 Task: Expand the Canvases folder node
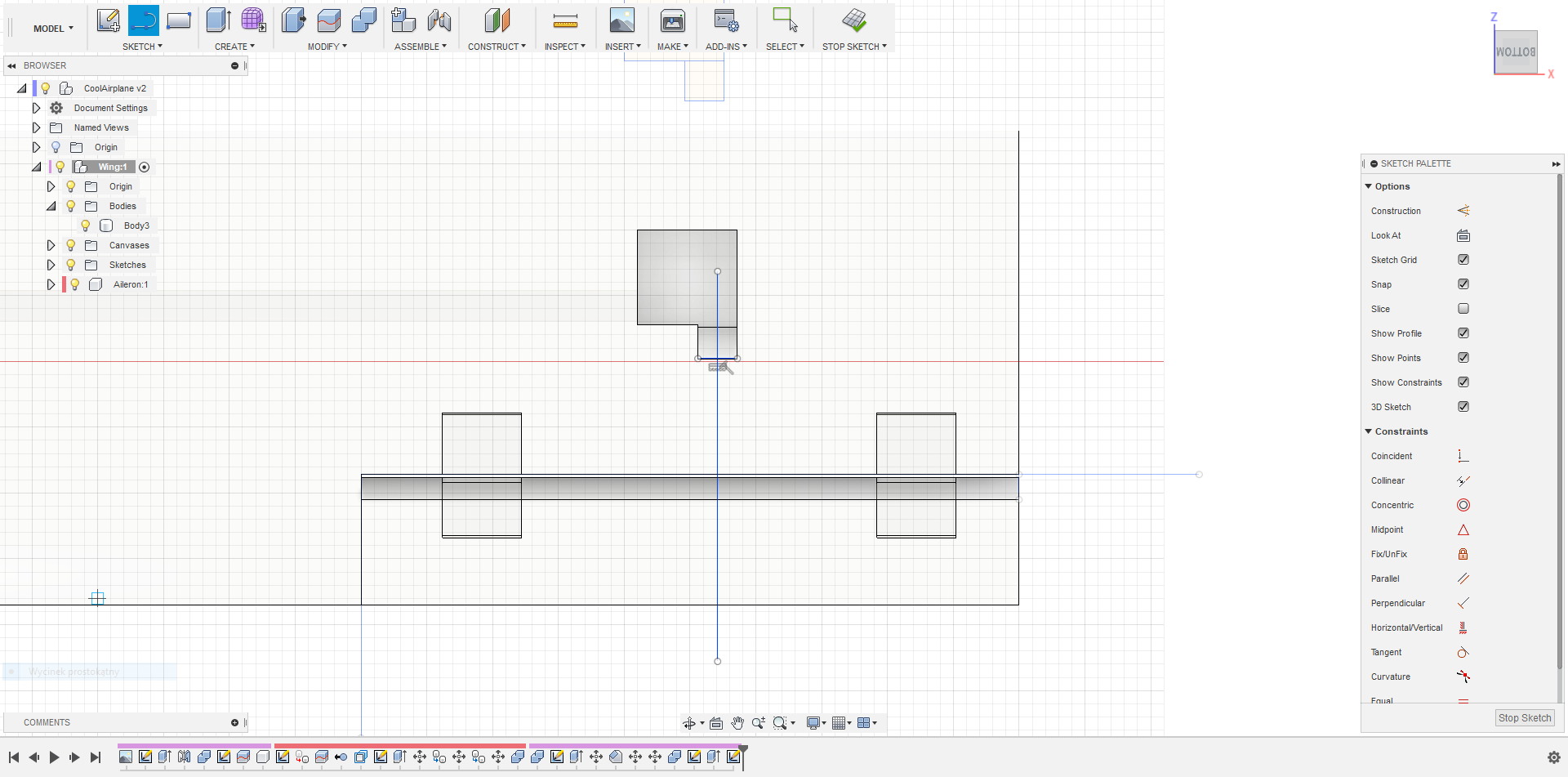(51, 245)
